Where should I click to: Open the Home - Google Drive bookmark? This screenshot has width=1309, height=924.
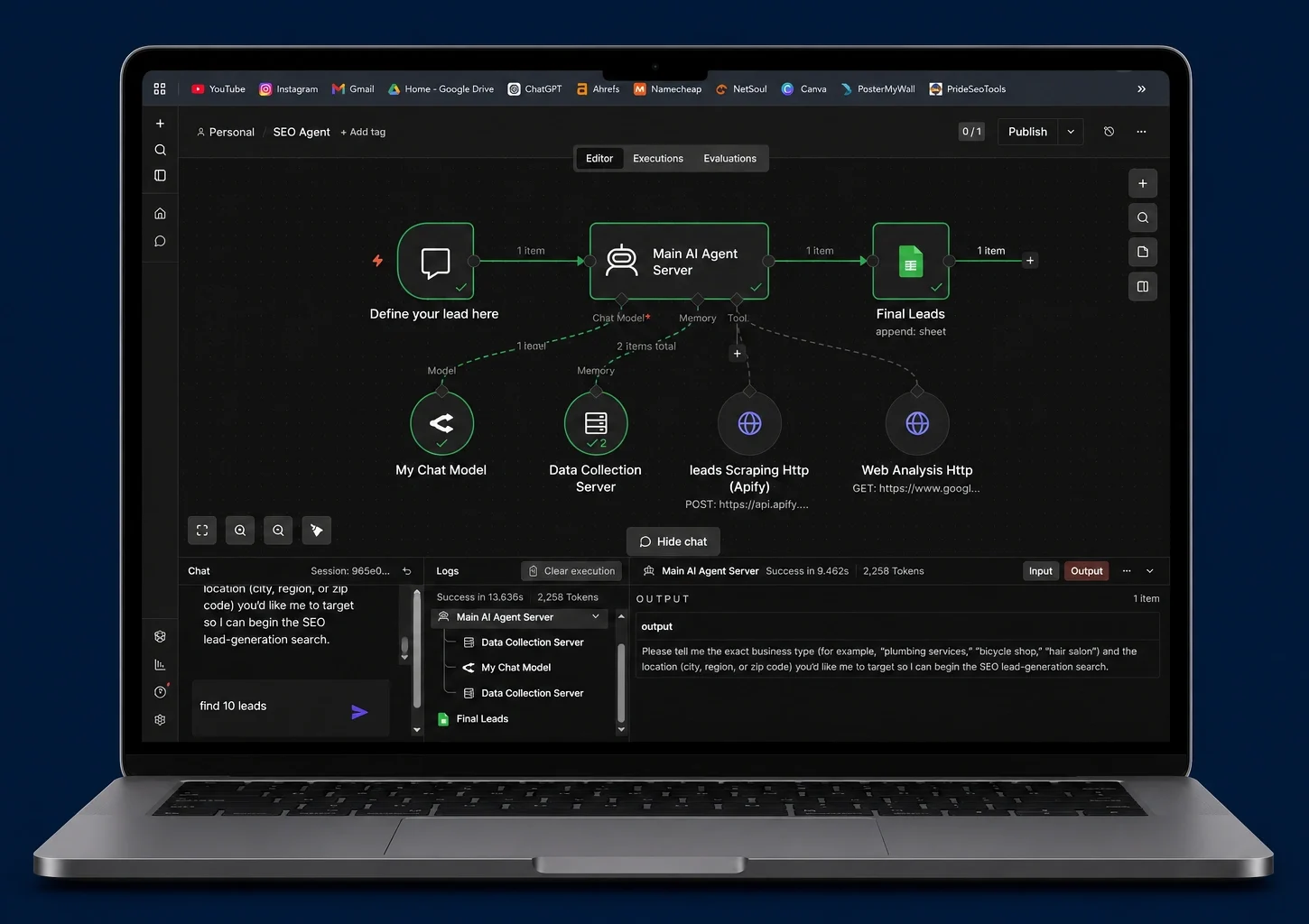(x=441, y=88)
